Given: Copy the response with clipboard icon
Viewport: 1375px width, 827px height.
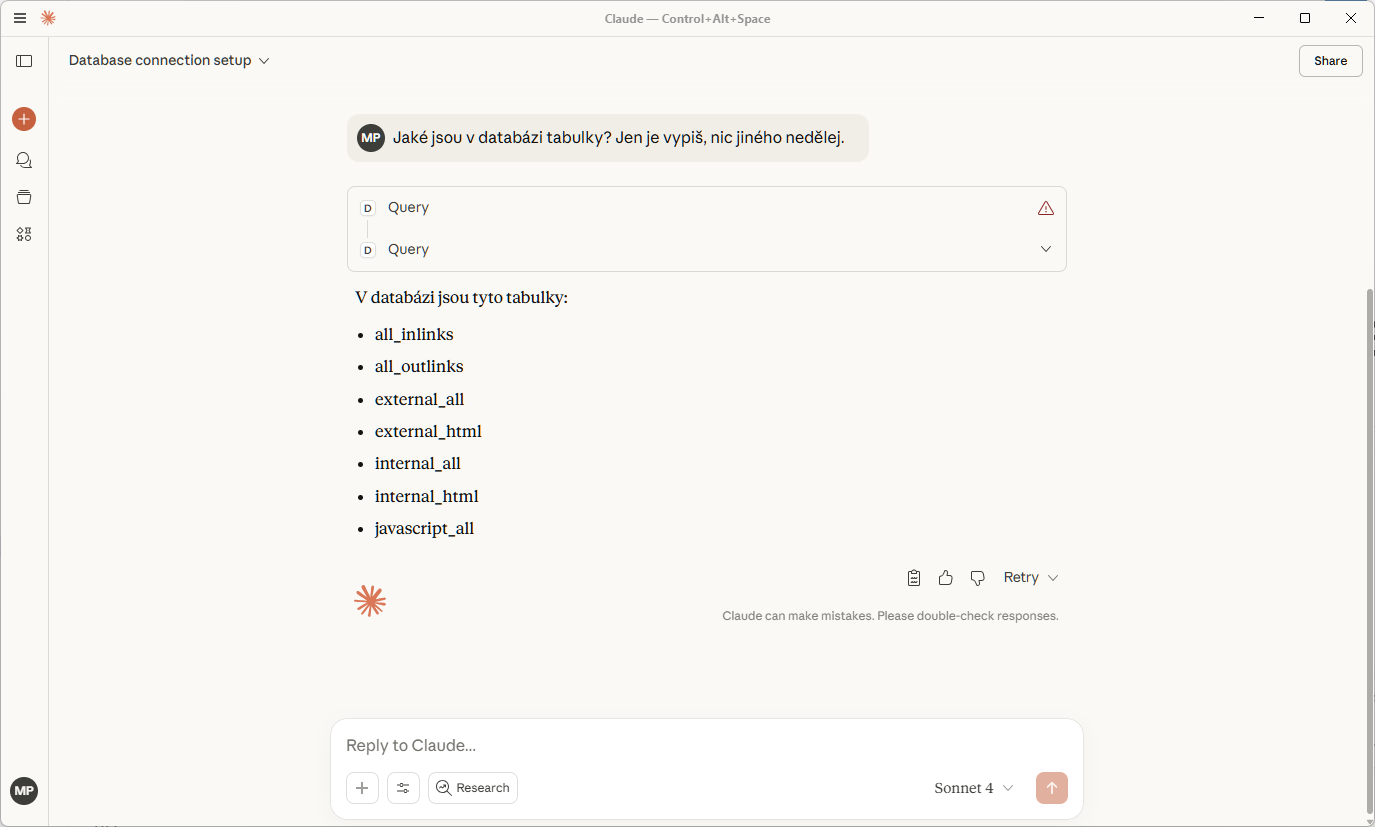Looking at the screenshot, I should 914,578.
